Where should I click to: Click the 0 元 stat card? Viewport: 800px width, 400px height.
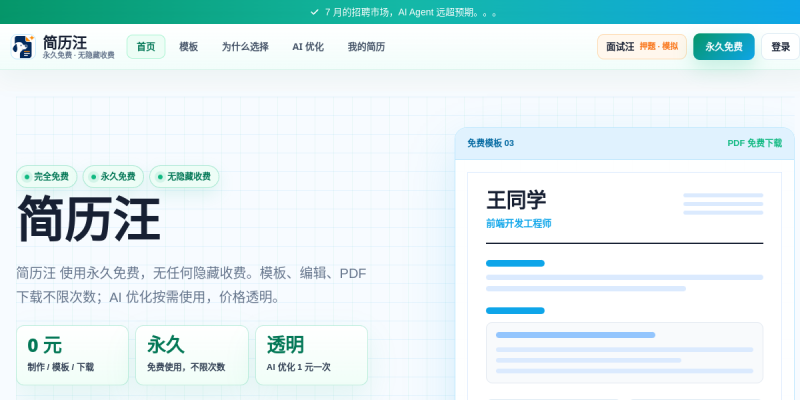point(72,355)
